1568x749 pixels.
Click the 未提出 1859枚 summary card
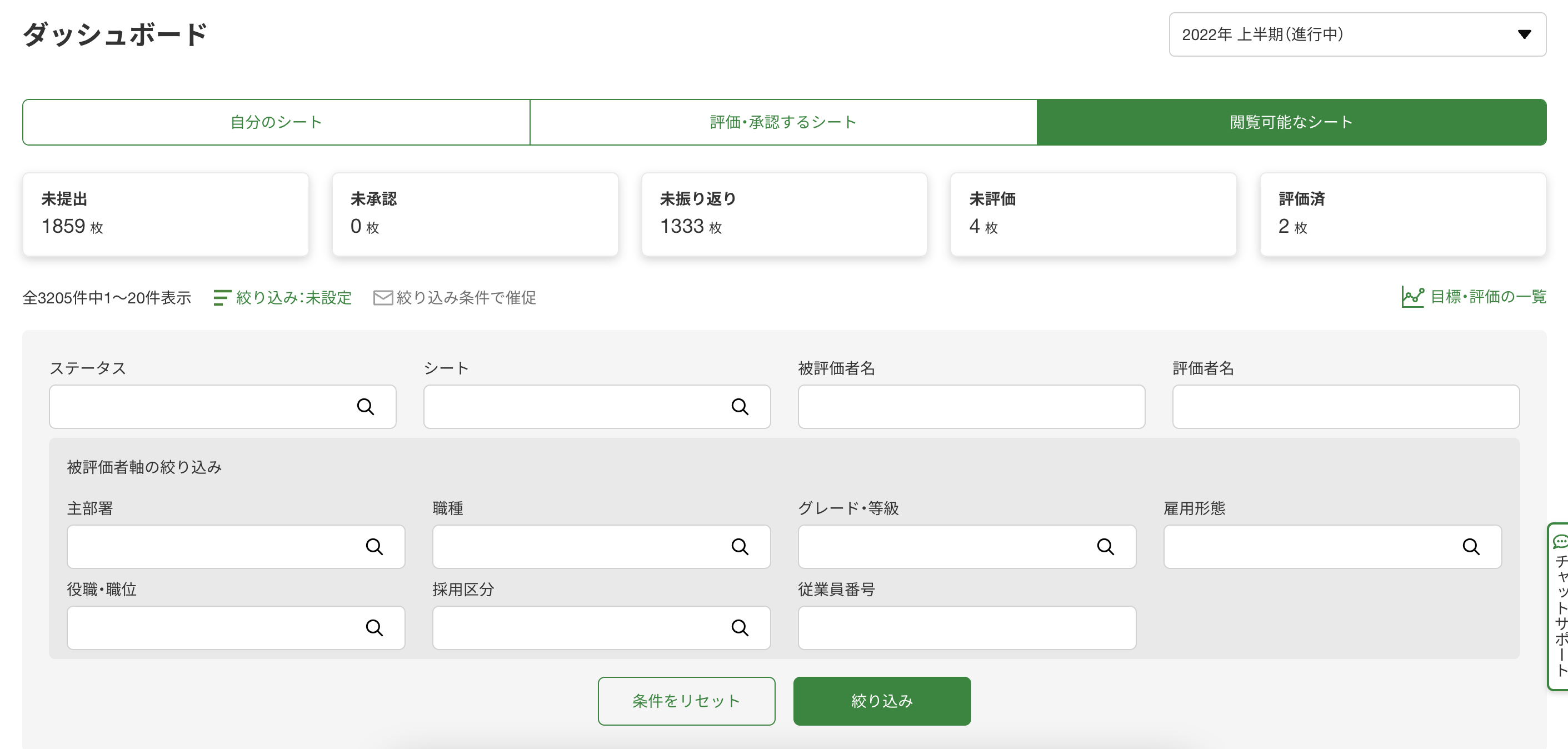166,214
